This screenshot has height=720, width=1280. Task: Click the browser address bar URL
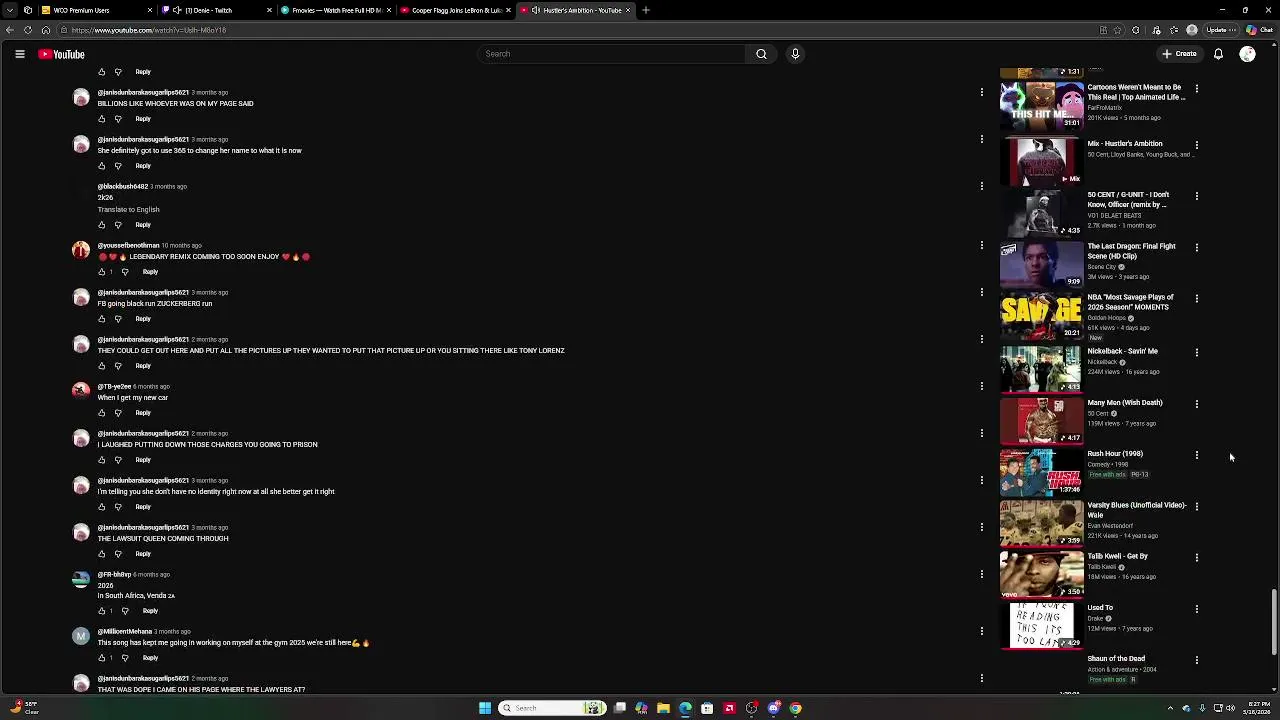coord(148,30)
